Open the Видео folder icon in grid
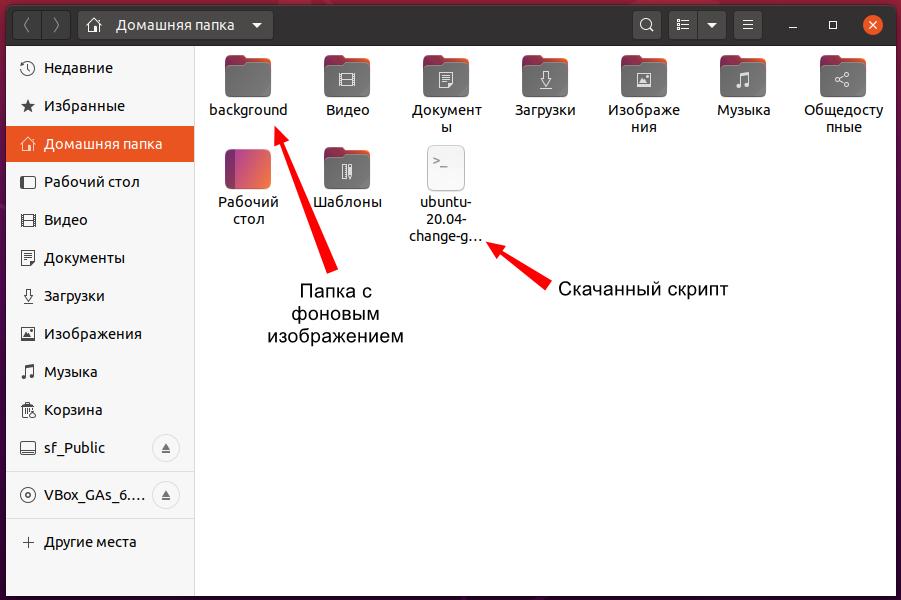Viewport: 901px width, 600px height. tap(347, 76)
